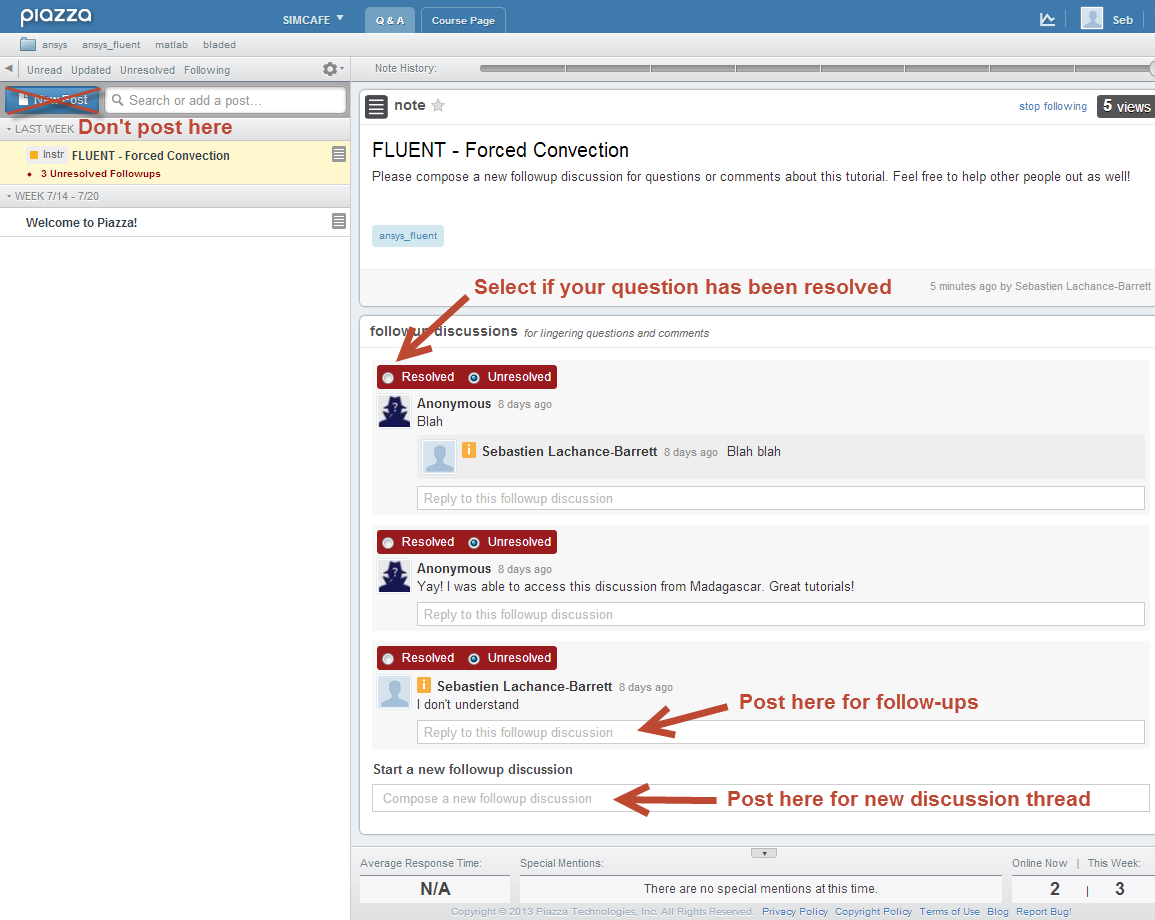1155x920 pixels.
Task: Filter feed by Unresolved
Action: [147, 70]
